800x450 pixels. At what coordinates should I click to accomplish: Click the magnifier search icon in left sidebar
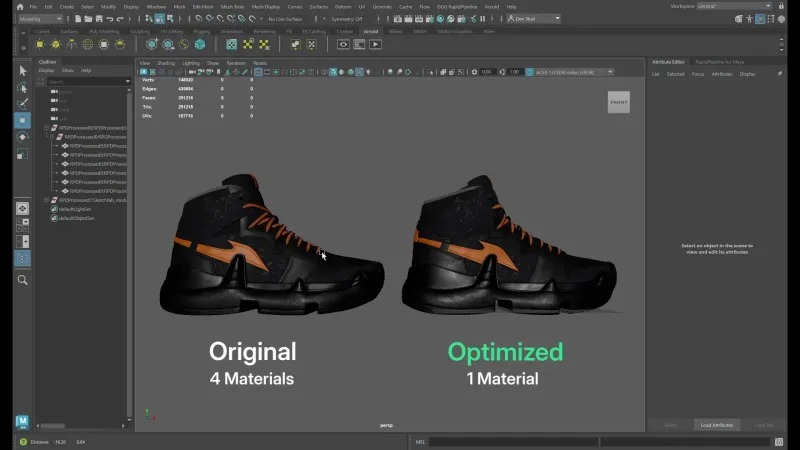click(22, 280)
